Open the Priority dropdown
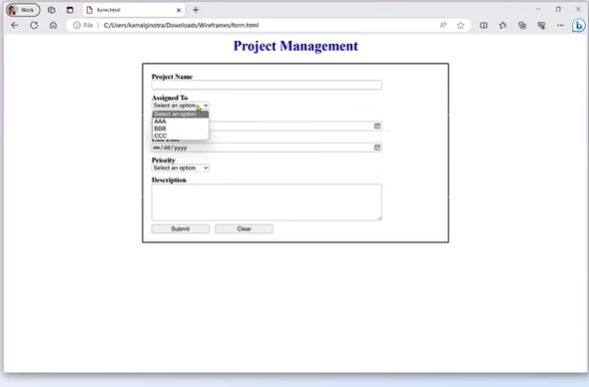 pyautogui.click(x=180, y=168)
